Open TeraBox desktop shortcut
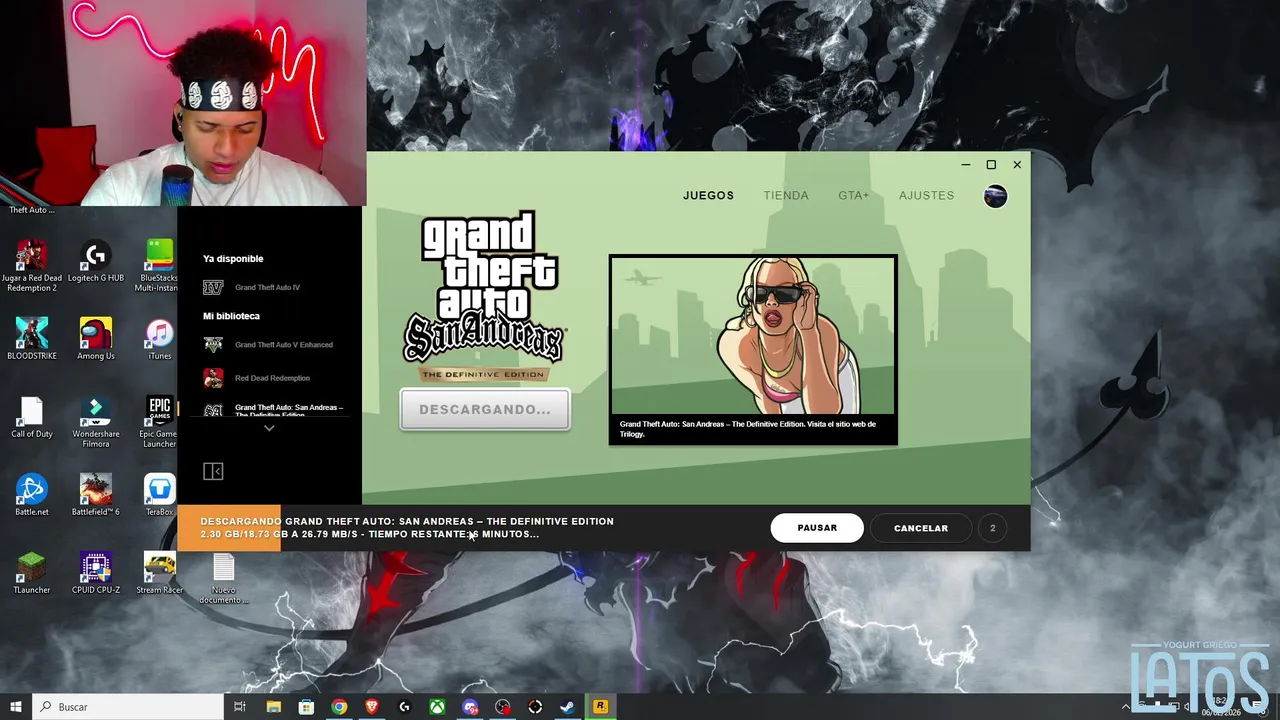The image size is (1280, 720). click(x=159, y=495)
